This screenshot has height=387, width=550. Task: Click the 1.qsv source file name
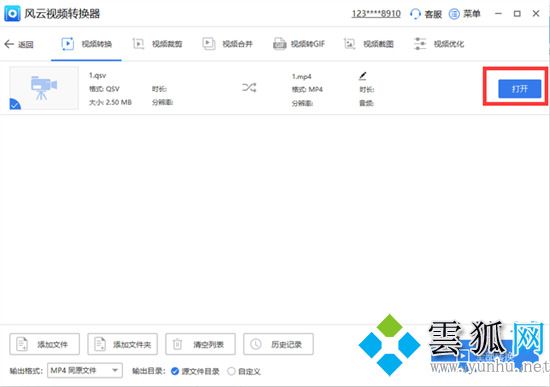[97, 75]
